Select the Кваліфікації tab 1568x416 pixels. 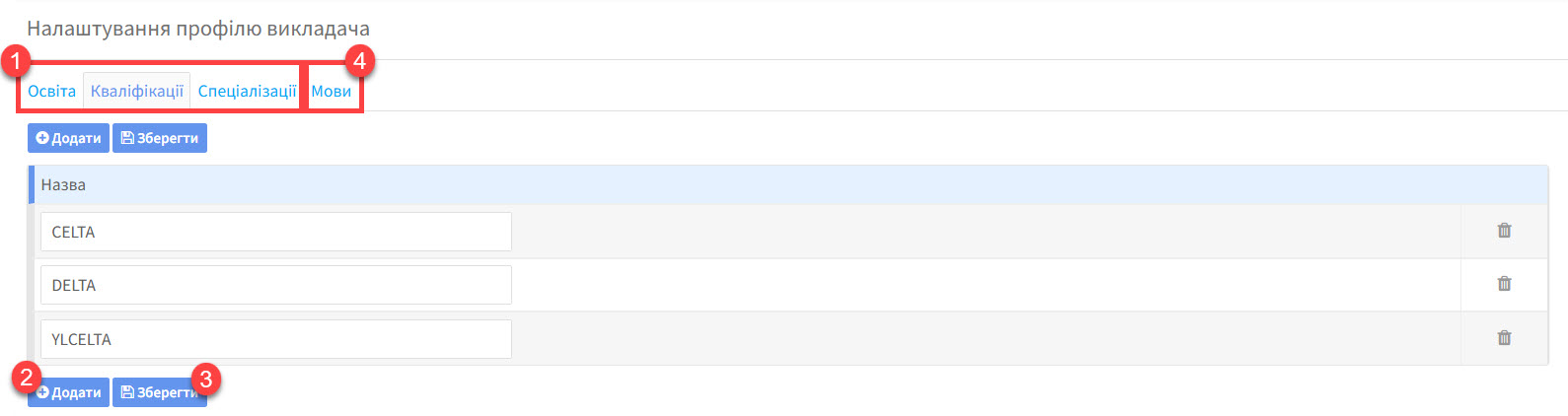(x=137, y=91)
